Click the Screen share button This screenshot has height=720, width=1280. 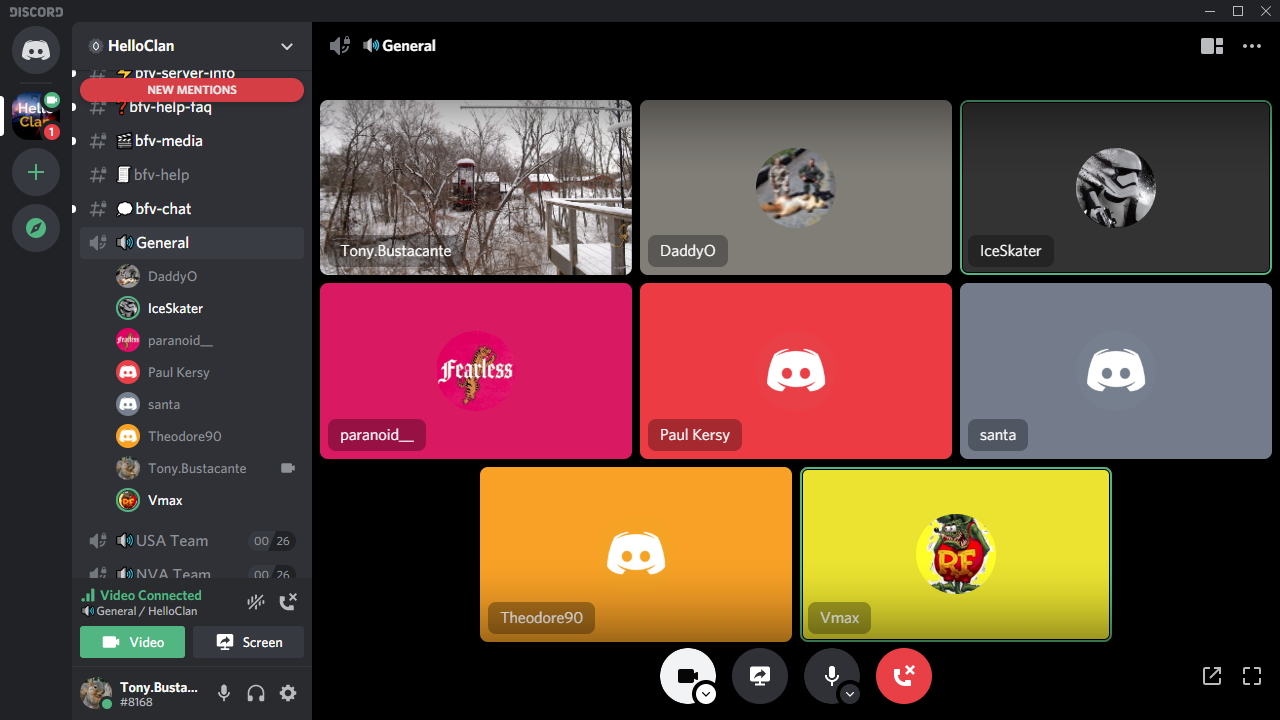click(x=248, y=642)
